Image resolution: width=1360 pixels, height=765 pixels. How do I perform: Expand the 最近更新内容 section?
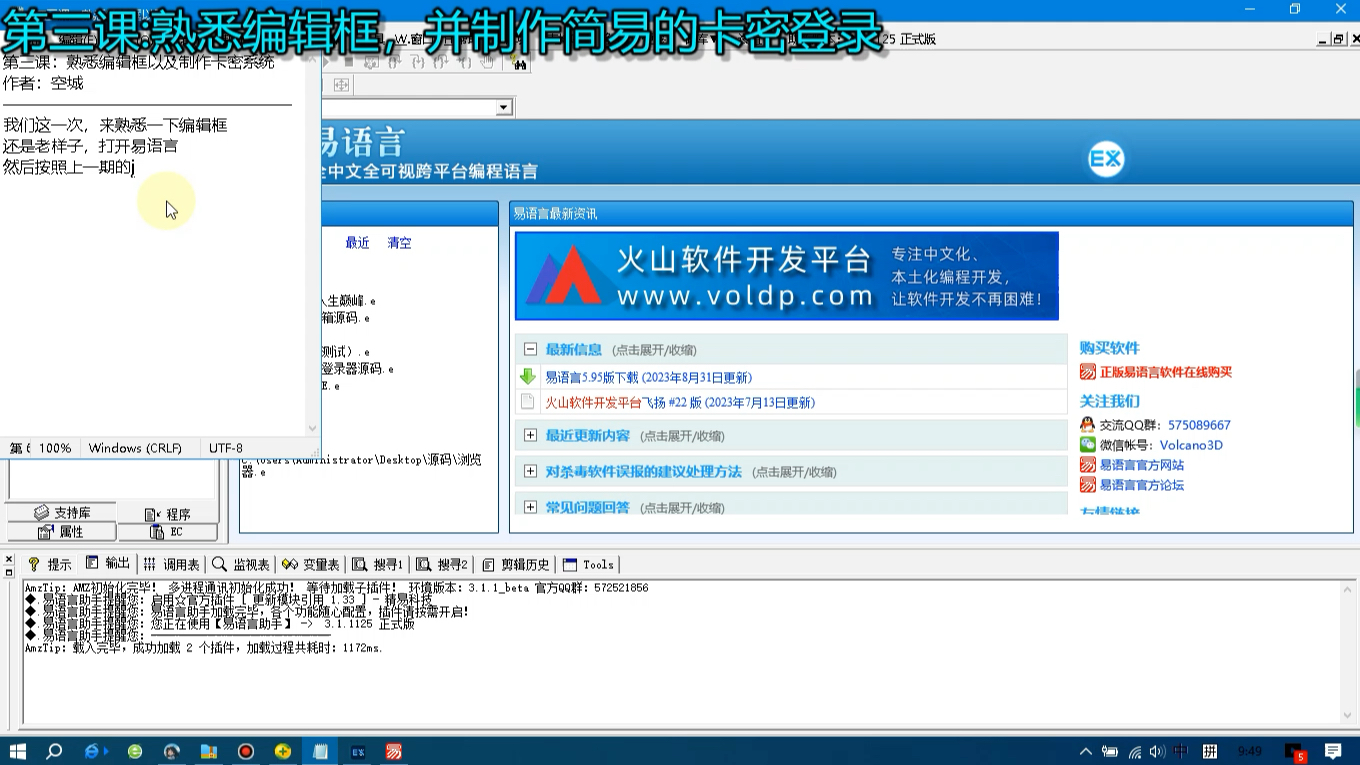530,435
